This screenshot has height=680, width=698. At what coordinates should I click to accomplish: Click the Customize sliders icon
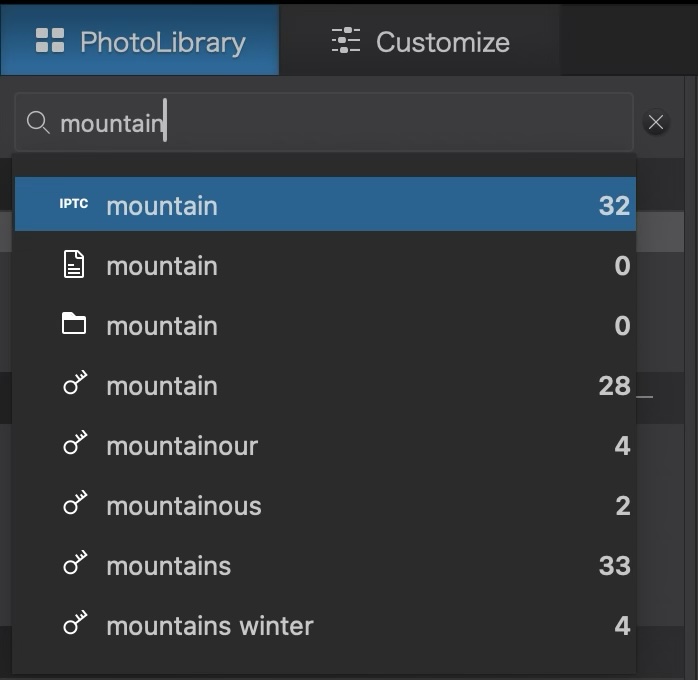346,41
